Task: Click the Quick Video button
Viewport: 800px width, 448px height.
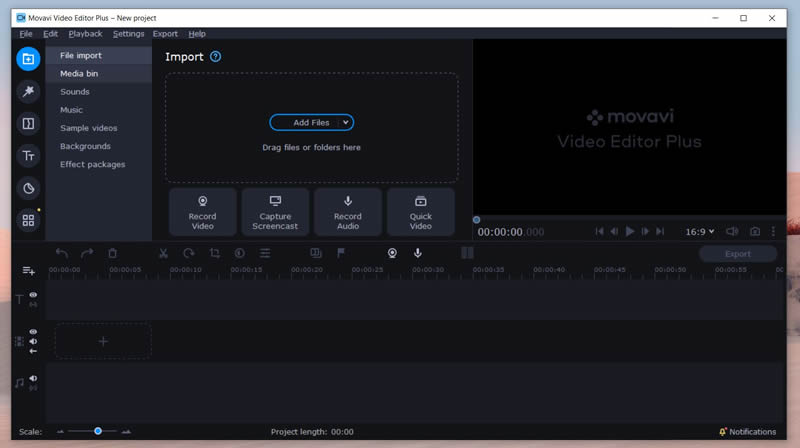Action: tap(421, 212)
